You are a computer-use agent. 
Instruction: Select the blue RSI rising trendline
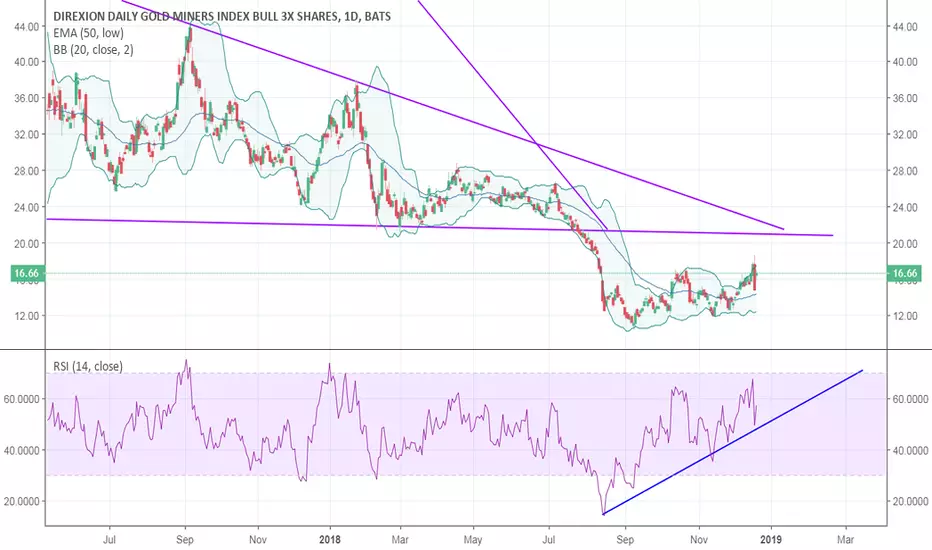click(x=732, y=442)
